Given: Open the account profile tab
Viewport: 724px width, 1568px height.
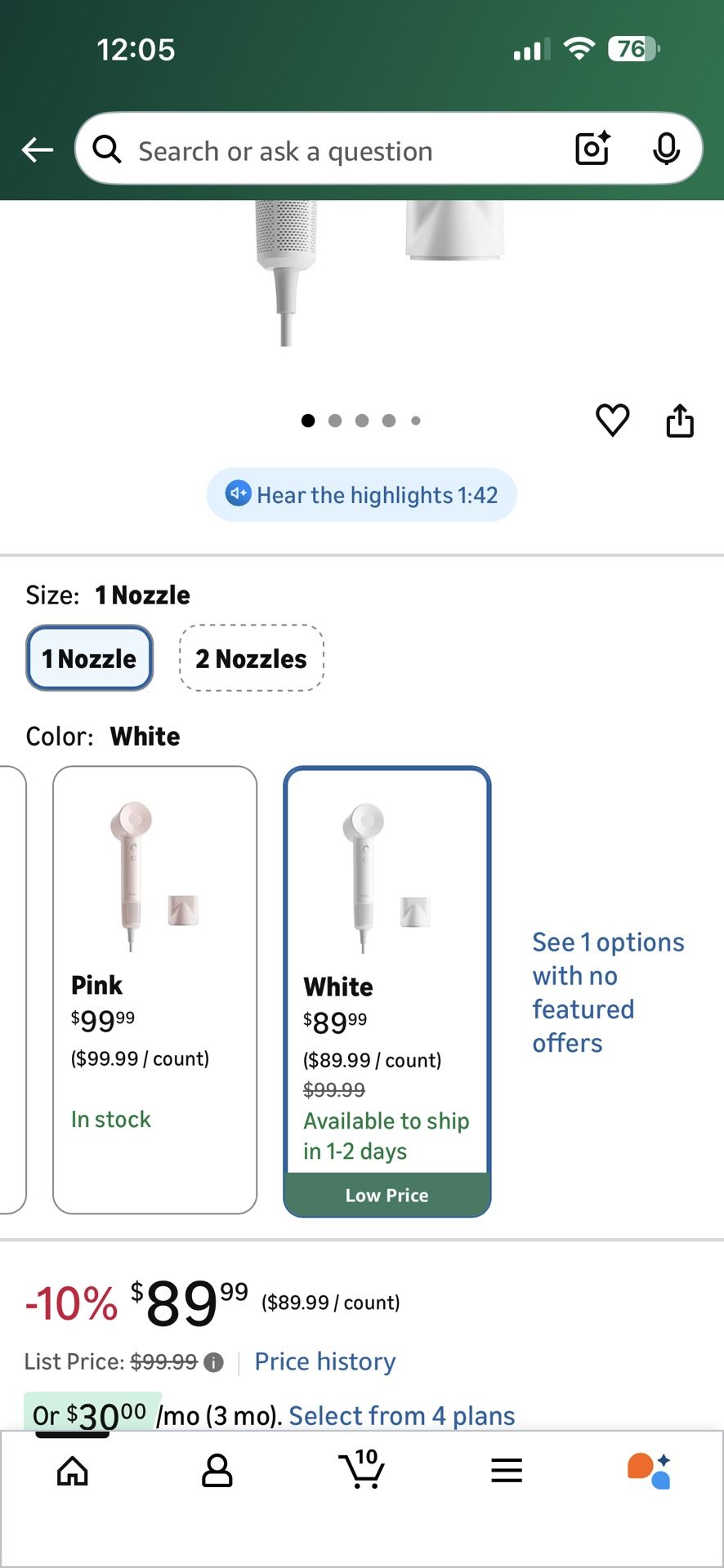Looking at the screenshot, I should pos(217,1471).
